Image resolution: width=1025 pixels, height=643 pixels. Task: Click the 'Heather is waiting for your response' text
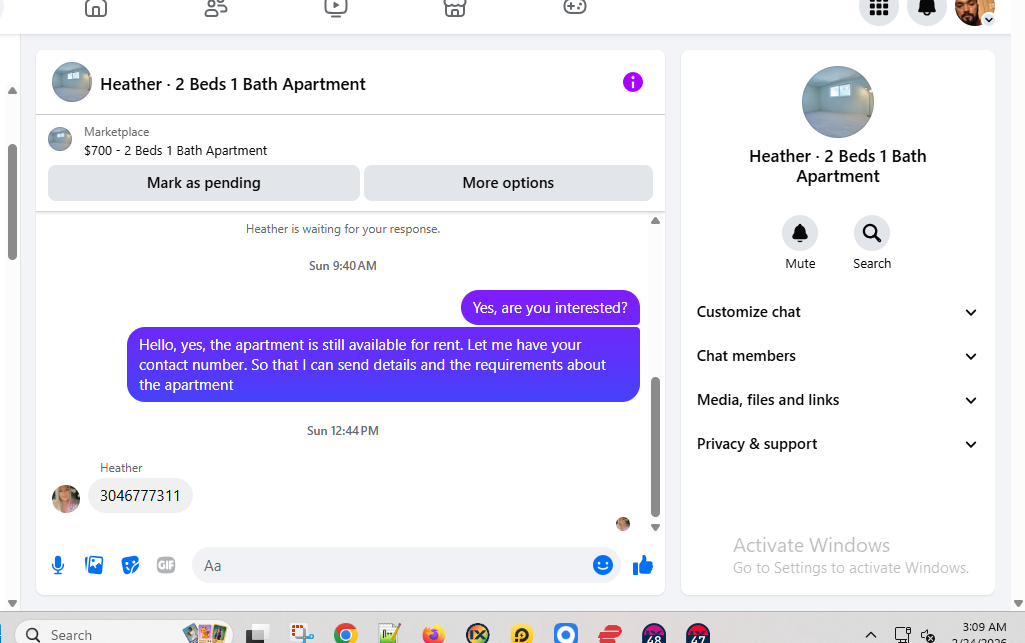click(x=343, y=229)
